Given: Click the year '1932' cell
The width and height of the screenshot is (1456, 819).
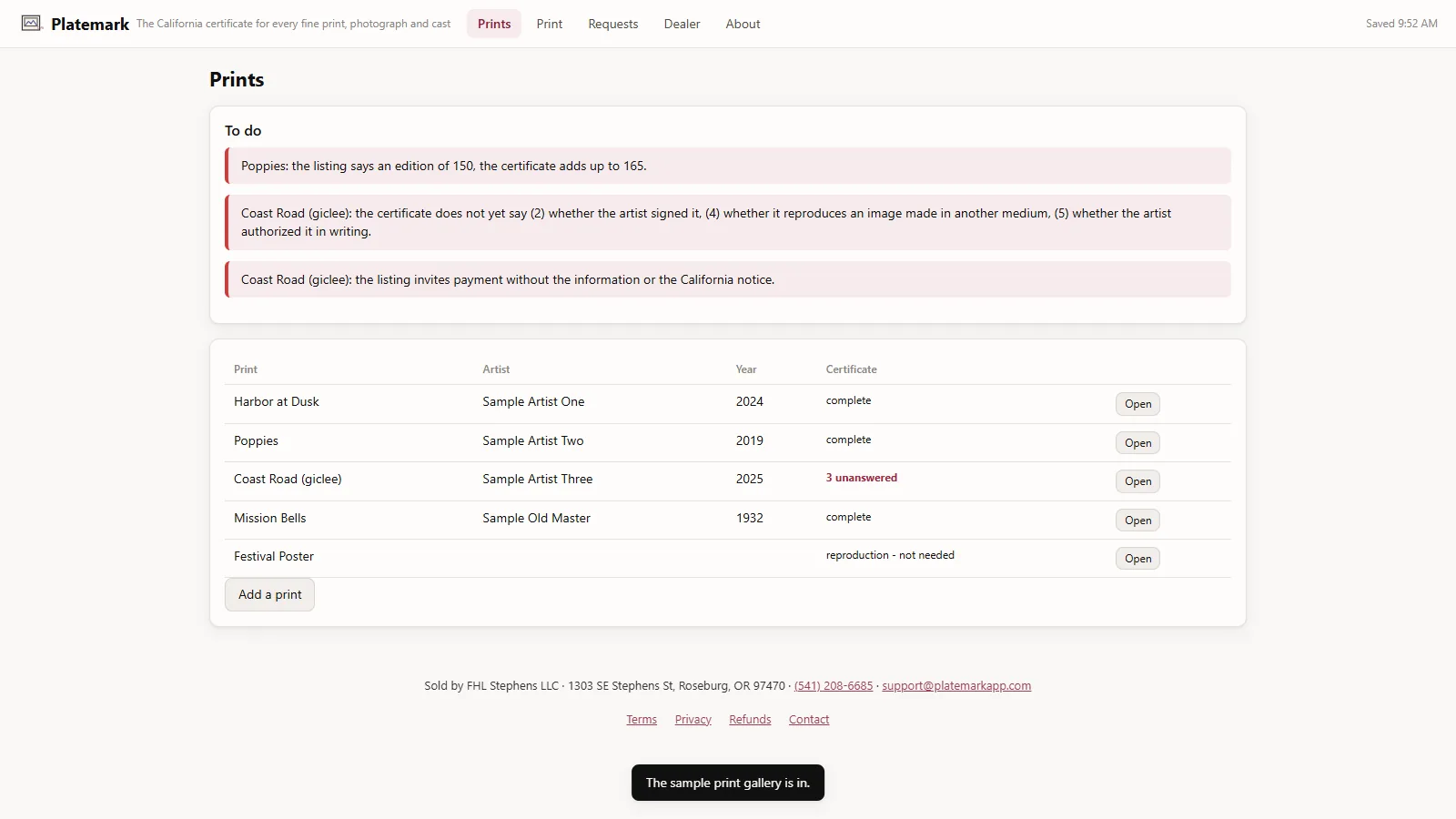Looking at the screenshot, I should click(750, 518).
